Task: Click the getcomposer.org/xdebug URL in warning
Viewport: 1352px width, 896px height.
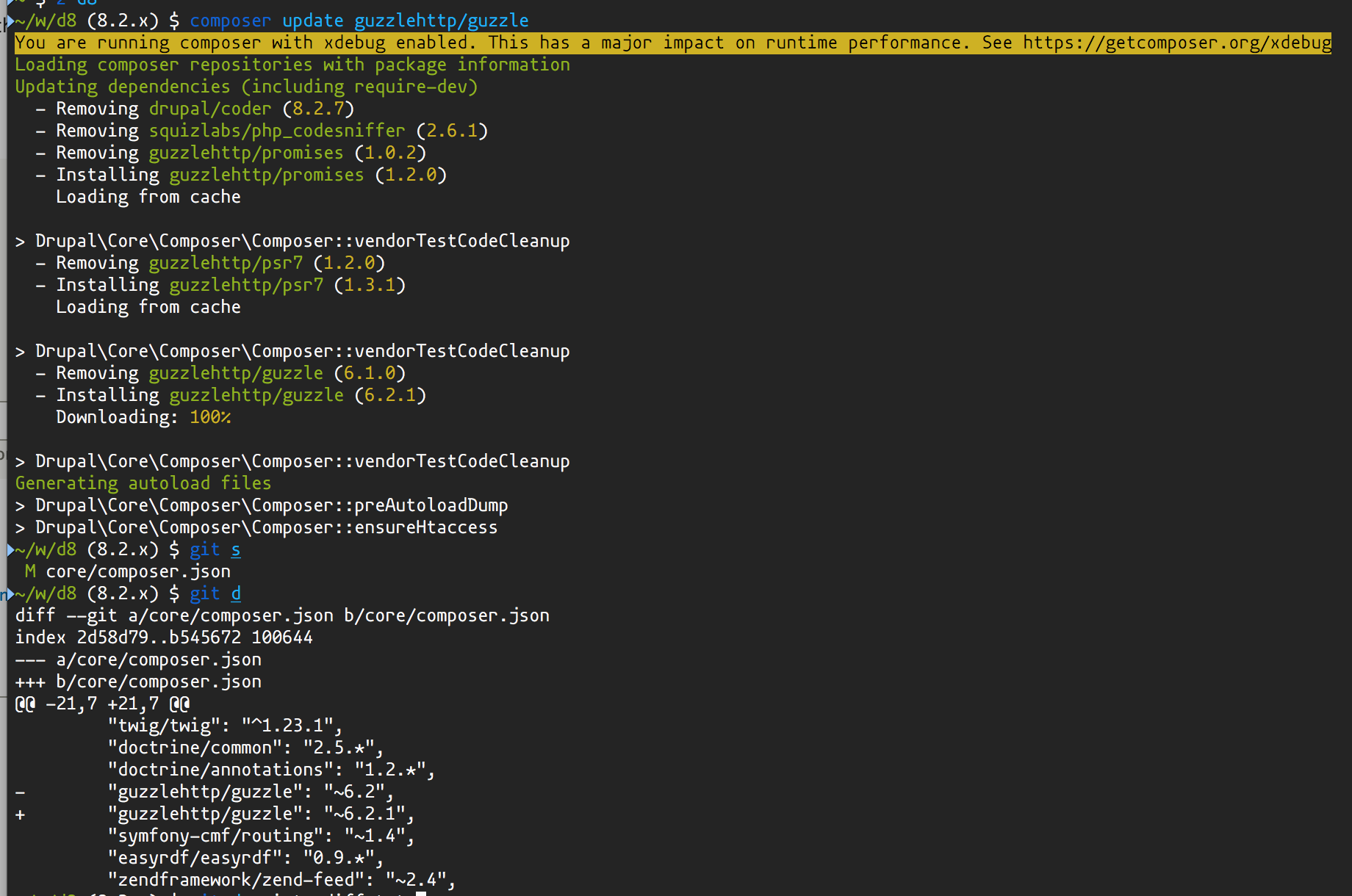Action: click(x=1176, y=43)
